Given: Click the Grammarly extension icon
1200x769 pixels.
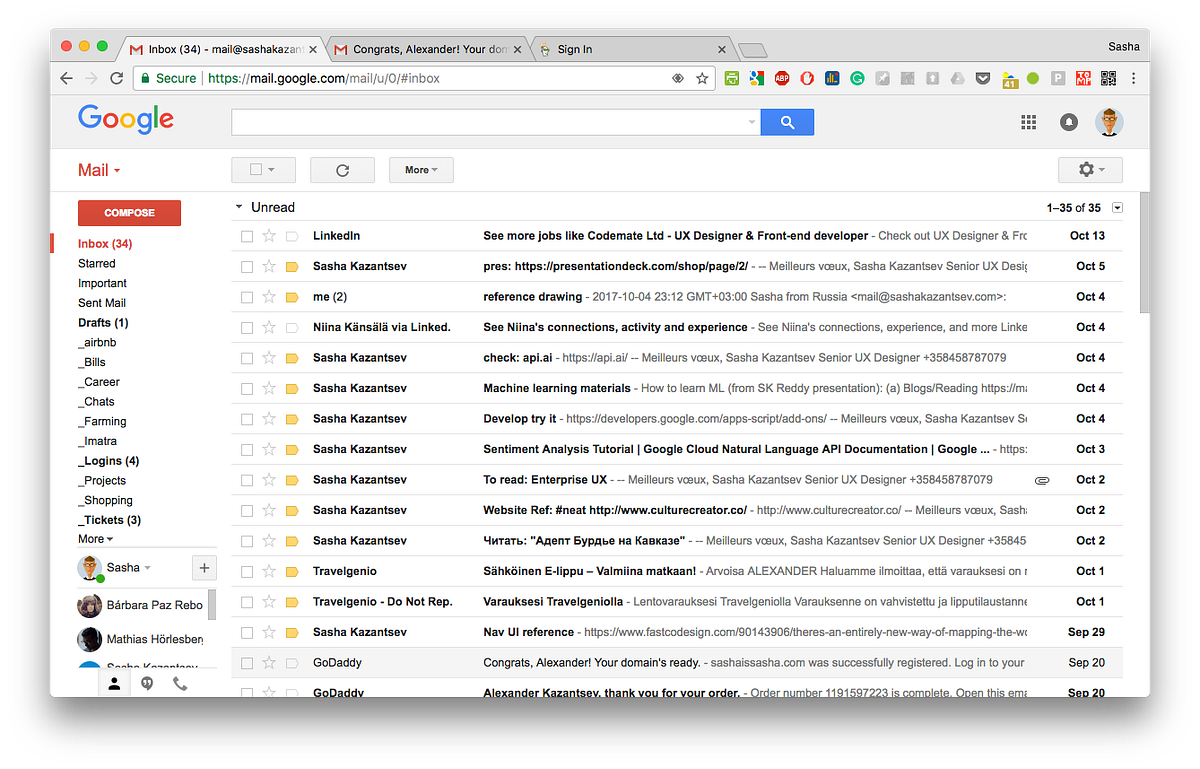Looking at the screenshot, I should [x=857, y=78].
